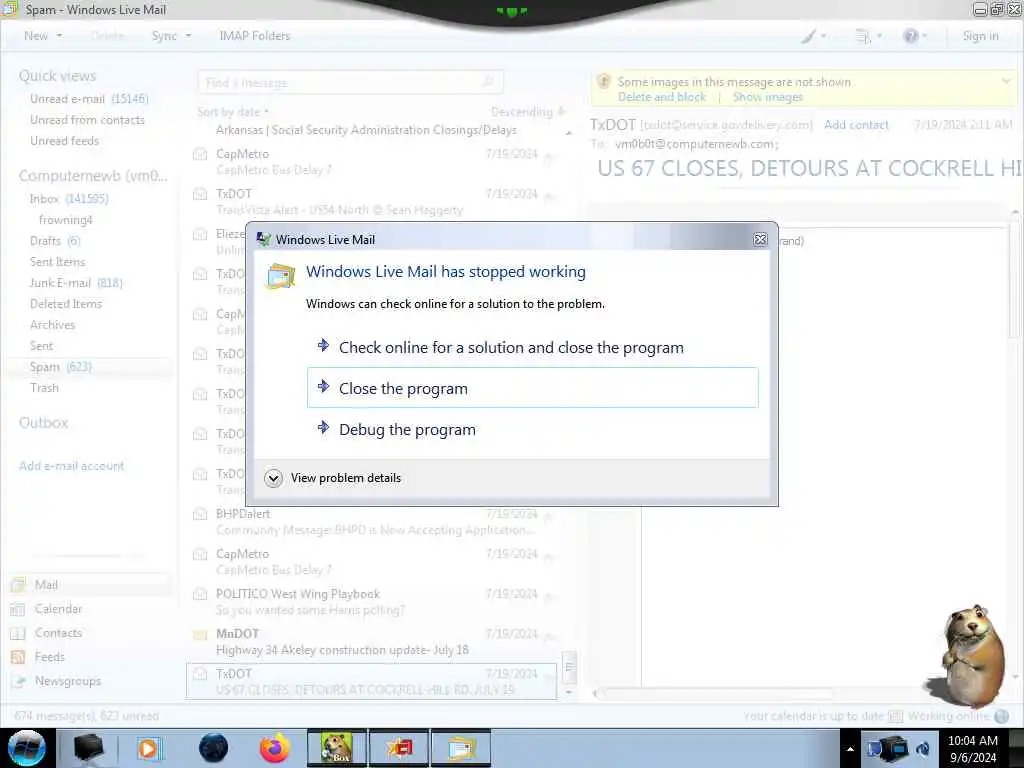Image resolution: width=1024 pixels, height=768 pixels.
Task: Click the Sync toolbar button
Action: [x=164, y=36]
